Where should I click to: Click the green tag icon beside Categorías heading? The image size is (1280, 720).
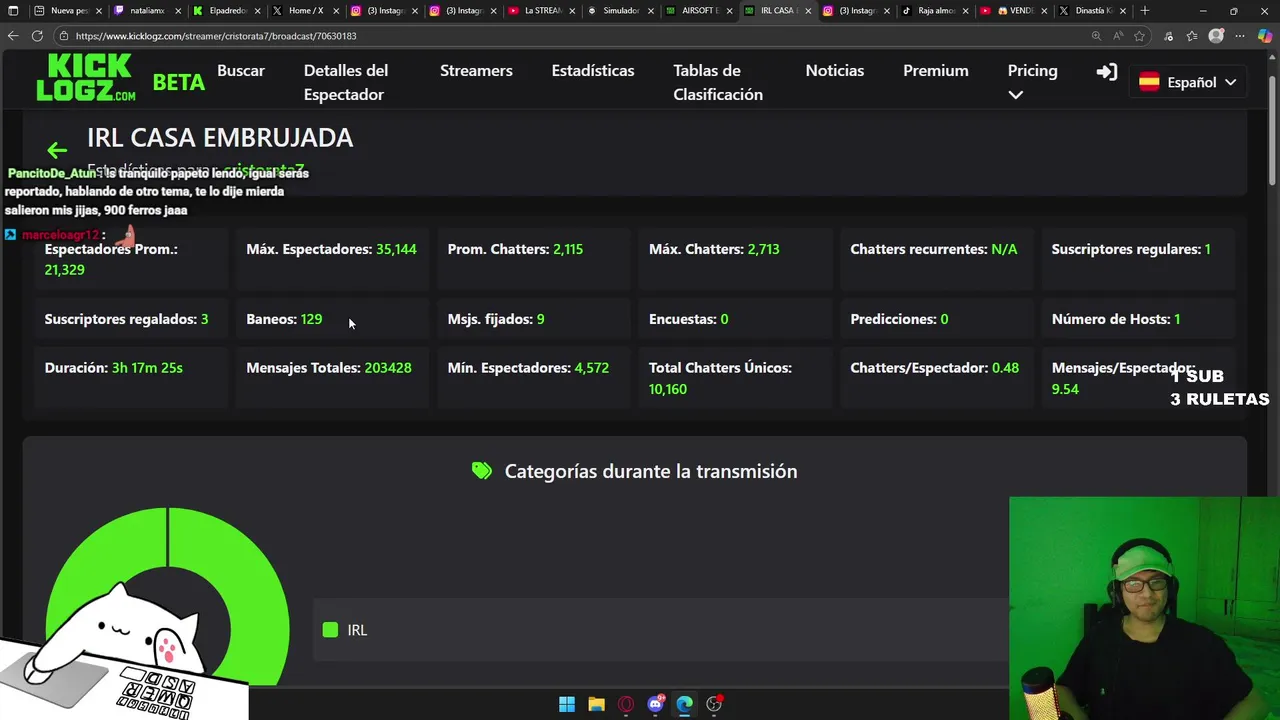[x=482, y=471]
